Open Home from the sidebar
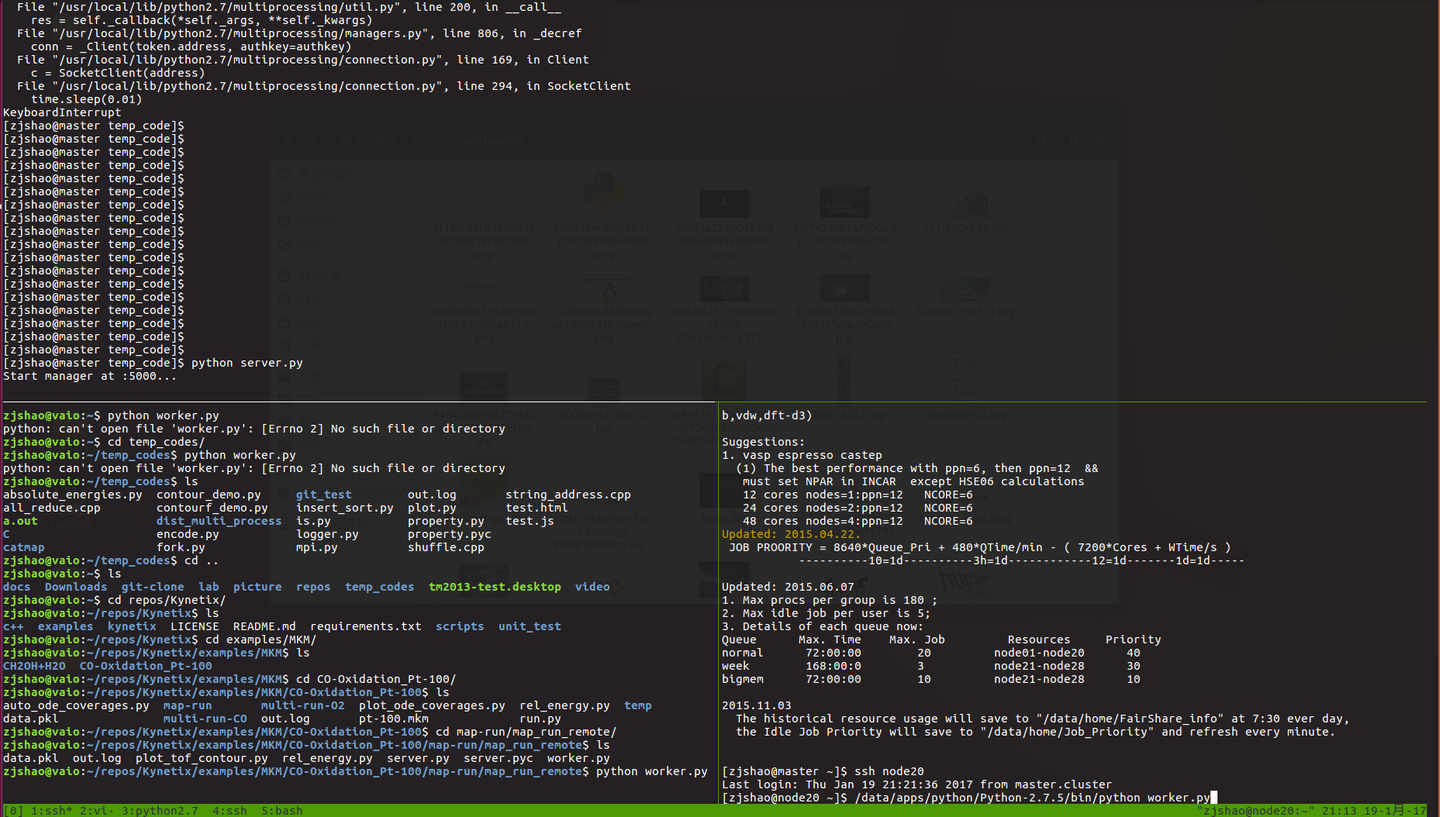This screenshot has width=1440, height=817. [x=313, y=197]
